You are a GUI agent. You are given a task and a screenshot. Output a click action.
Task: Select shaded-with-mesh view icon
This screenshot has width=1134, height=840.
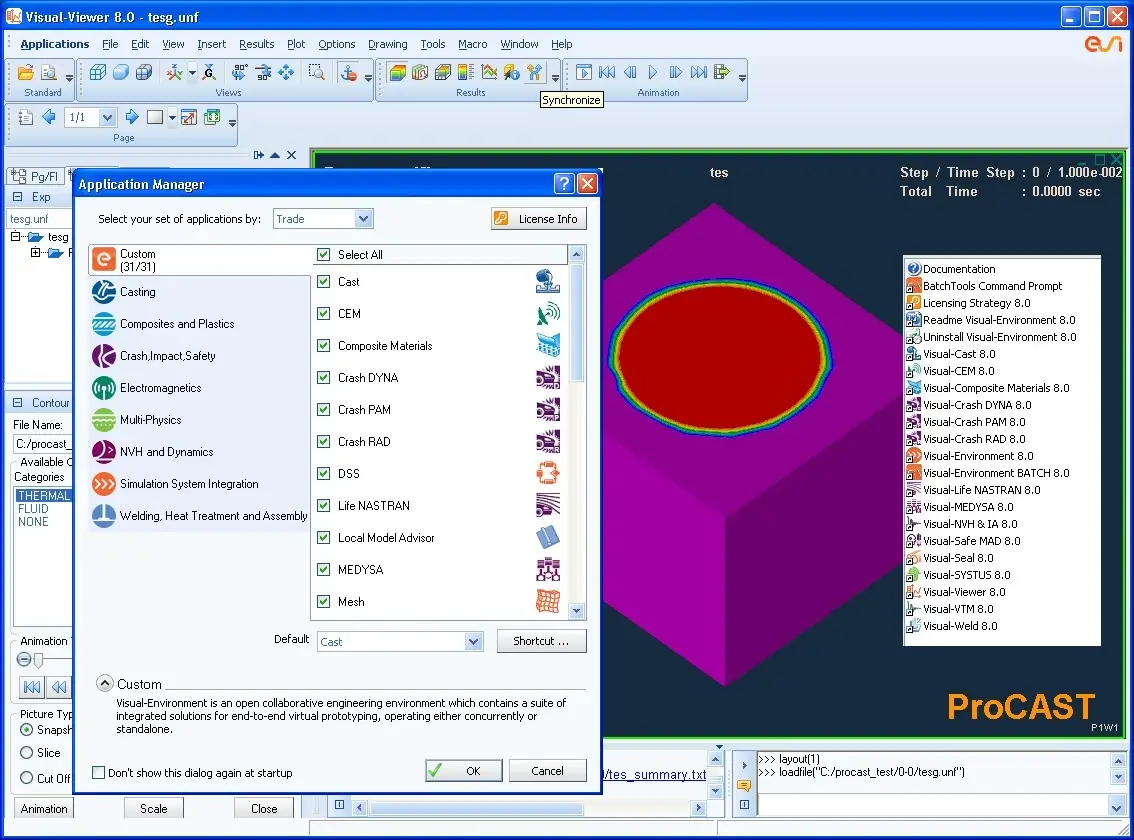click(x=144, y=72)
